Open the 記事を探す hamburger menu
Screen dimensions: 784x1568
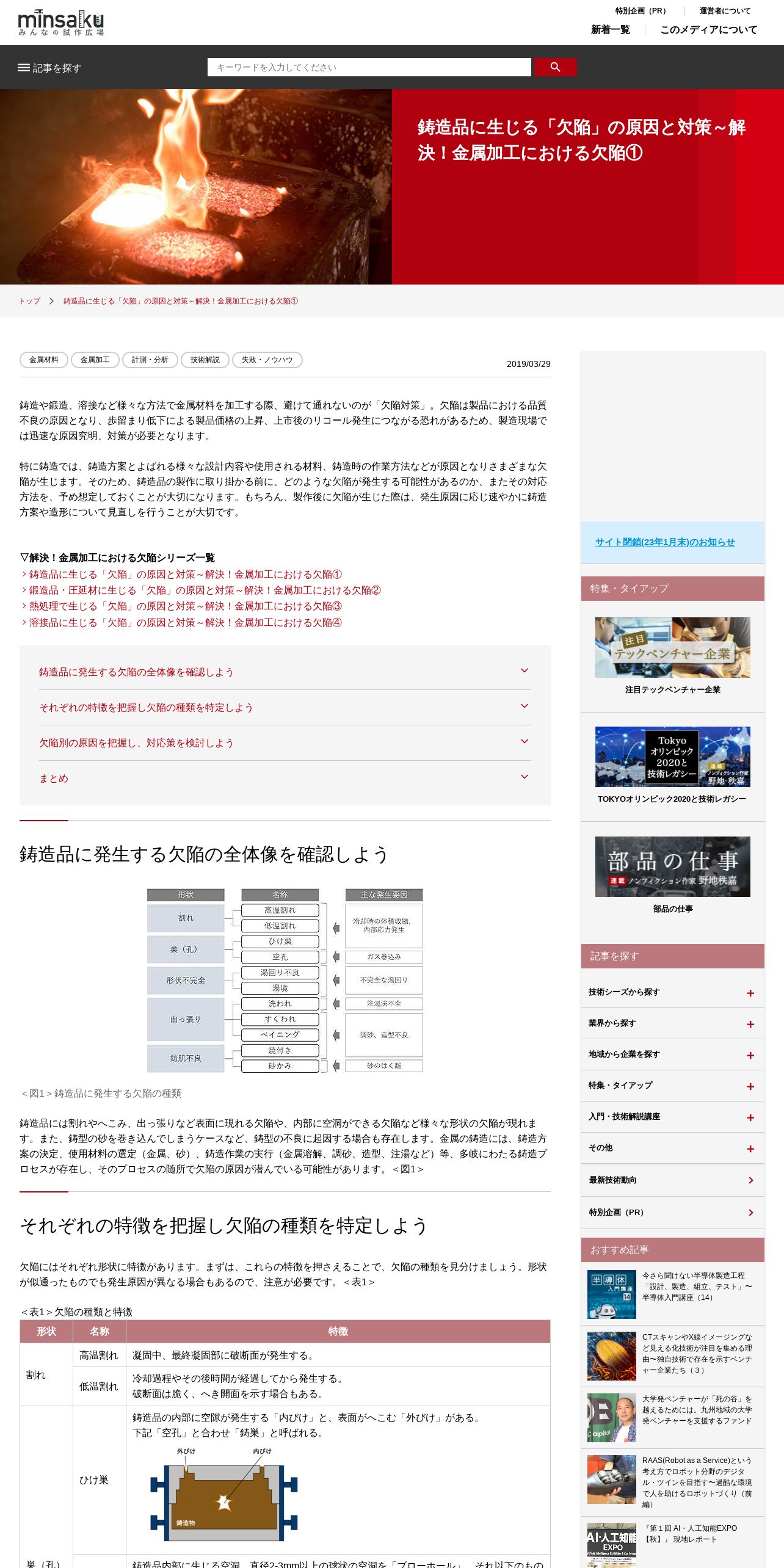click(x=49, y=68)
